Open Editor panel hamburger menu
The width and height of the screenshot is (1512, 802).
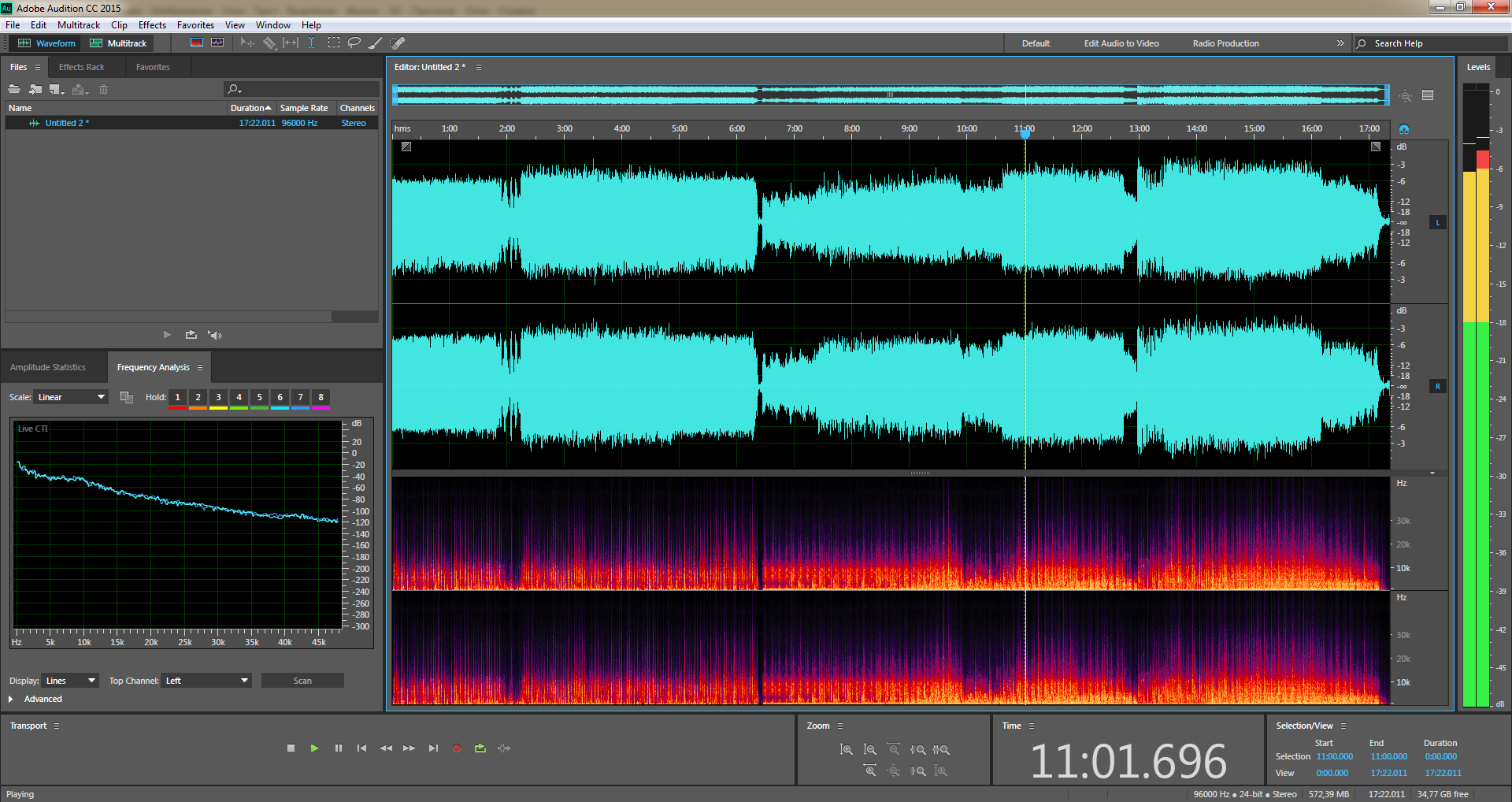478,67
